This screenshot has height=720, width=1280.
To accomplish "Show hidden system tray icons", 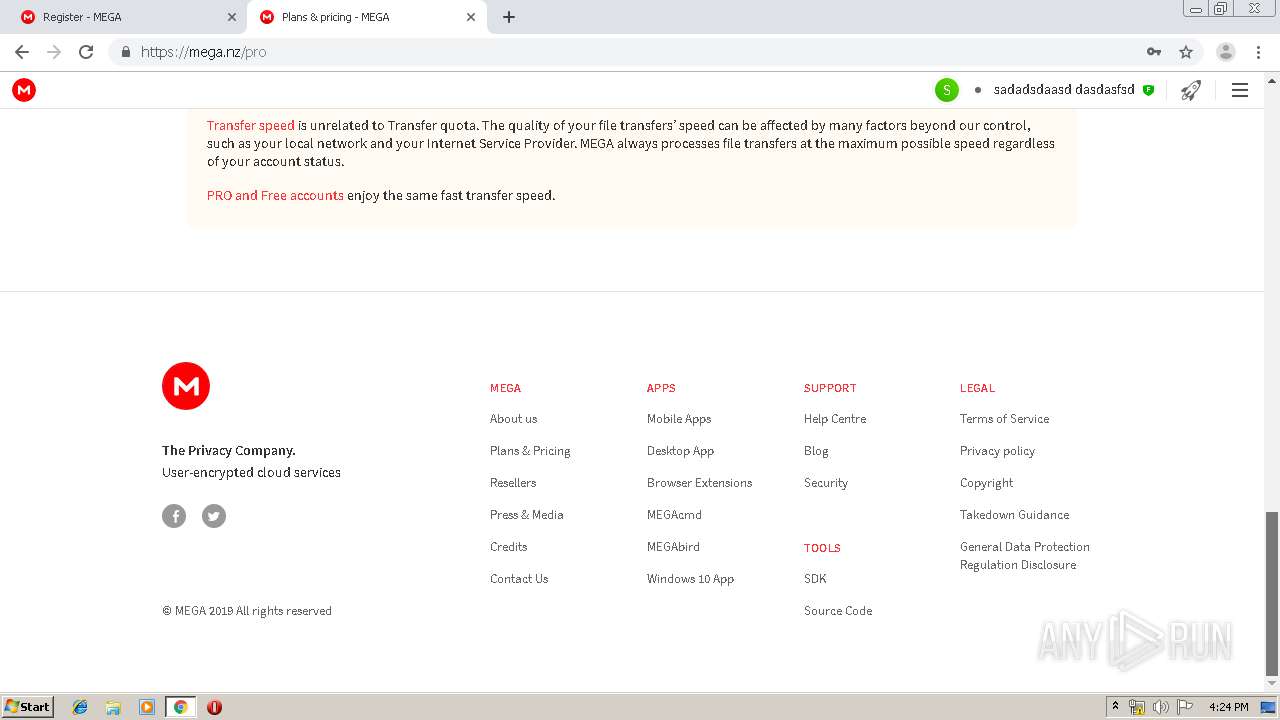I will click(1115, 707).
